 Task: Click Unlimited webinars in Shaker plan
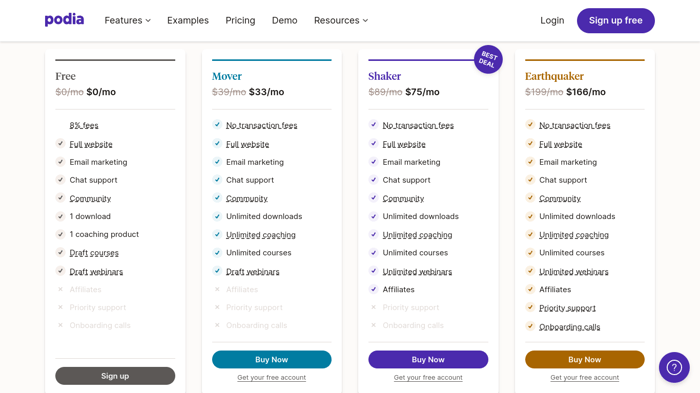coord(417,272)
